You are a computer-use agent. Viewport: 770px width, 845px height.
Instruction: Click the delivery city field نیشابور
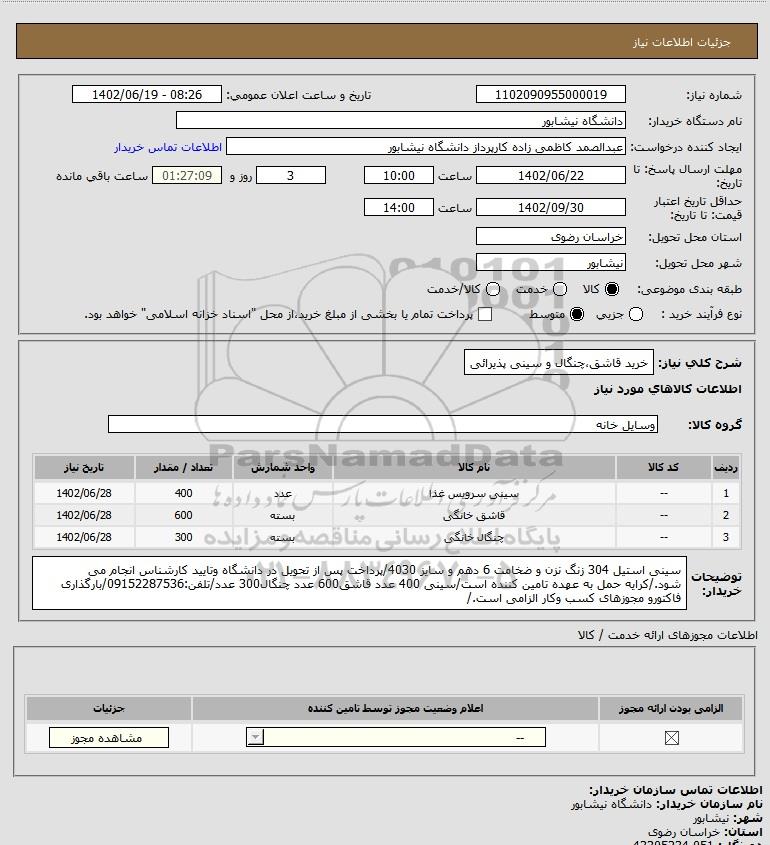[551, 262]
